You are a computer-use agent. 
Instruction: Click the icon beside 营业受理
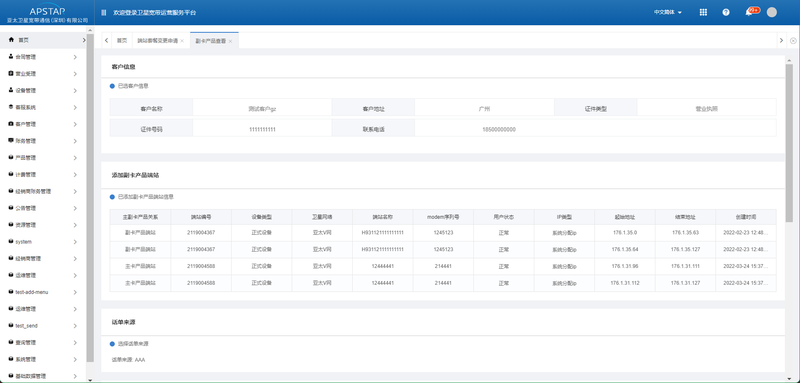click(11, 73)
